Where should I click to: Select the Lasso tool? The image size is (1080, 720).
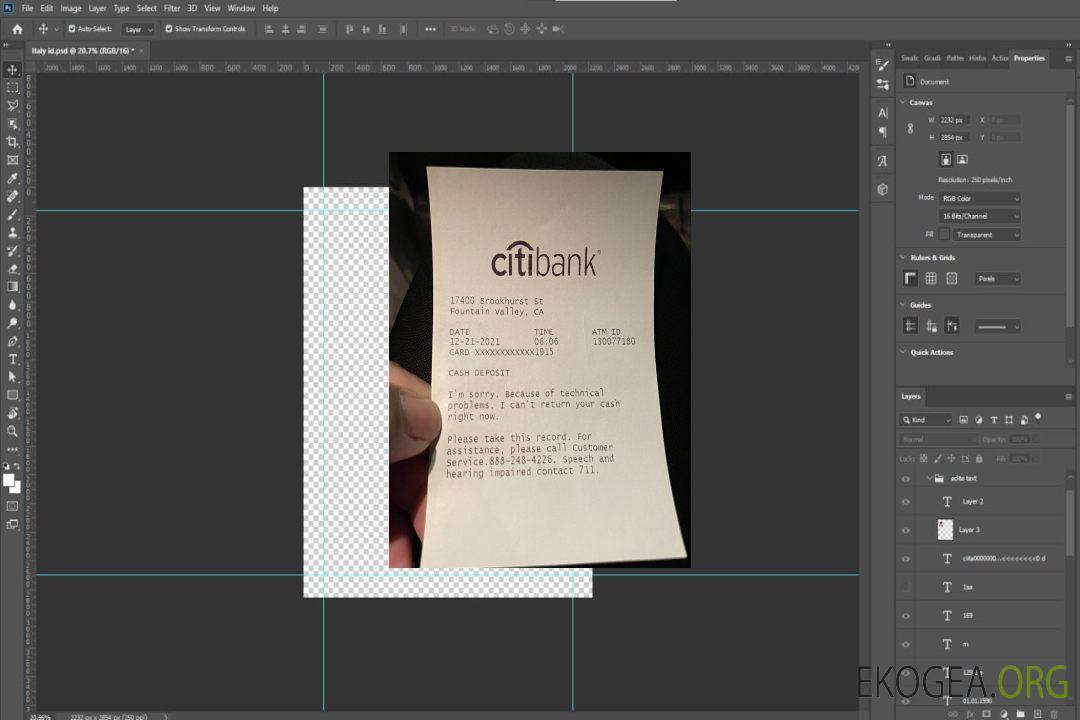pyautogui.click(x=12, y=105)
